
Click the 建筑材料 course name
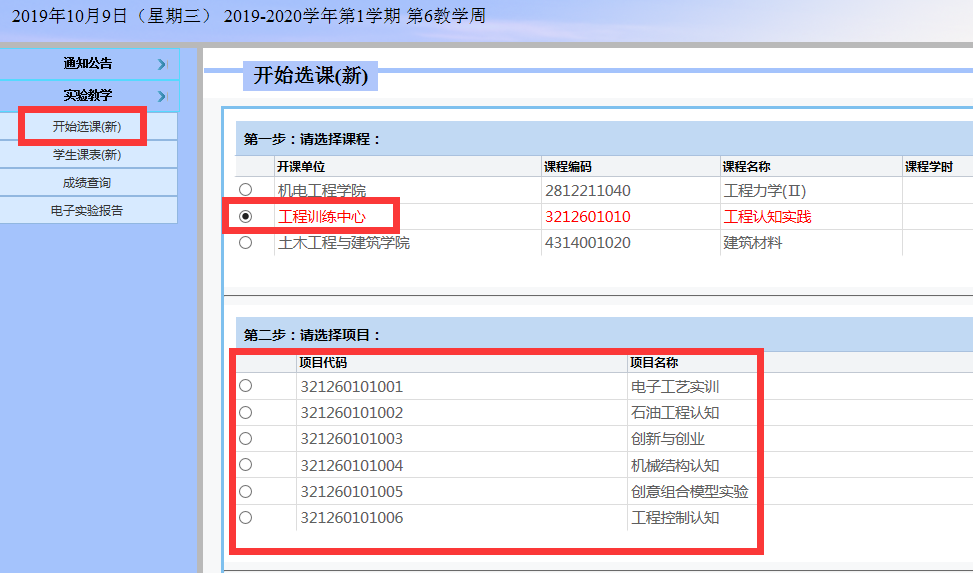[x=752, y=243]
